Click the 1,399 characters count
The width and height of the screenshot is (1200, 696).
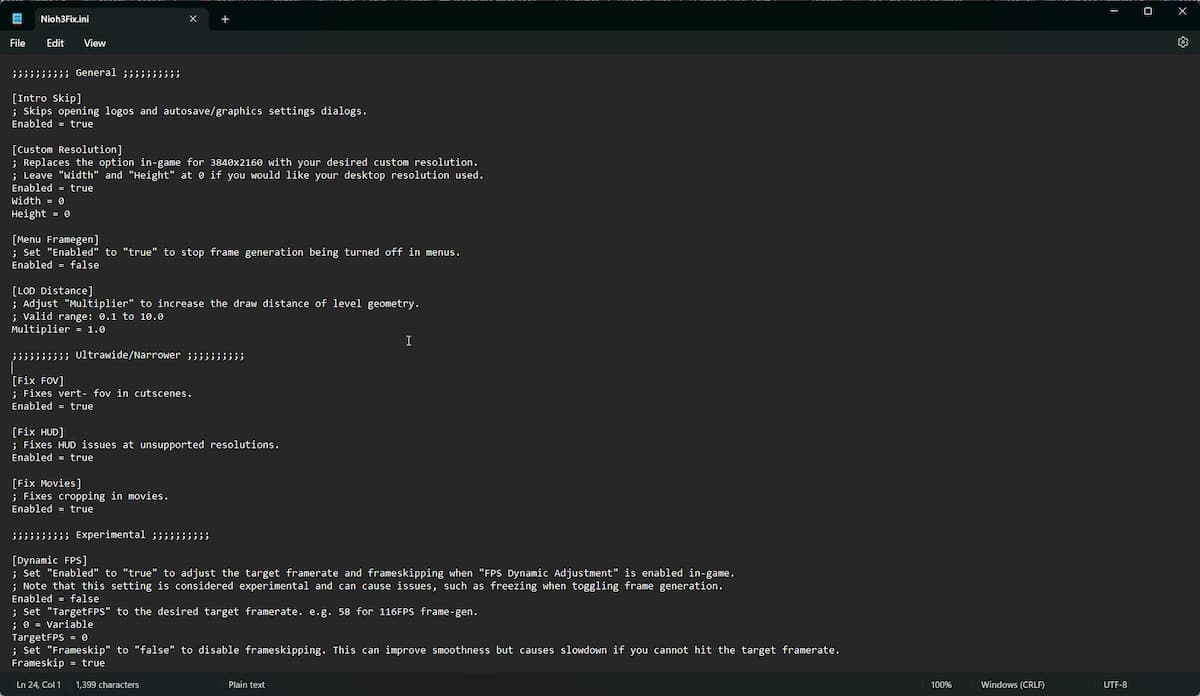(x=108, y=685)
